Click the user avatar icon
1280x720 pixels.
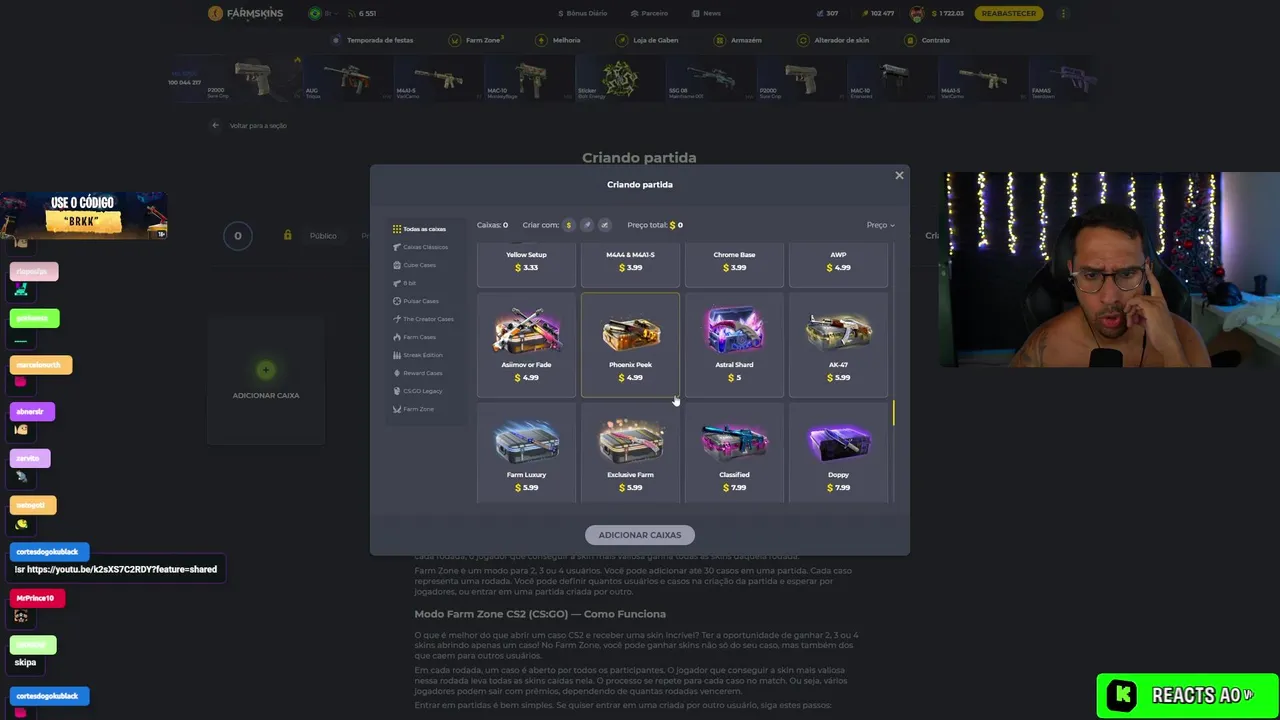point(917,13)
